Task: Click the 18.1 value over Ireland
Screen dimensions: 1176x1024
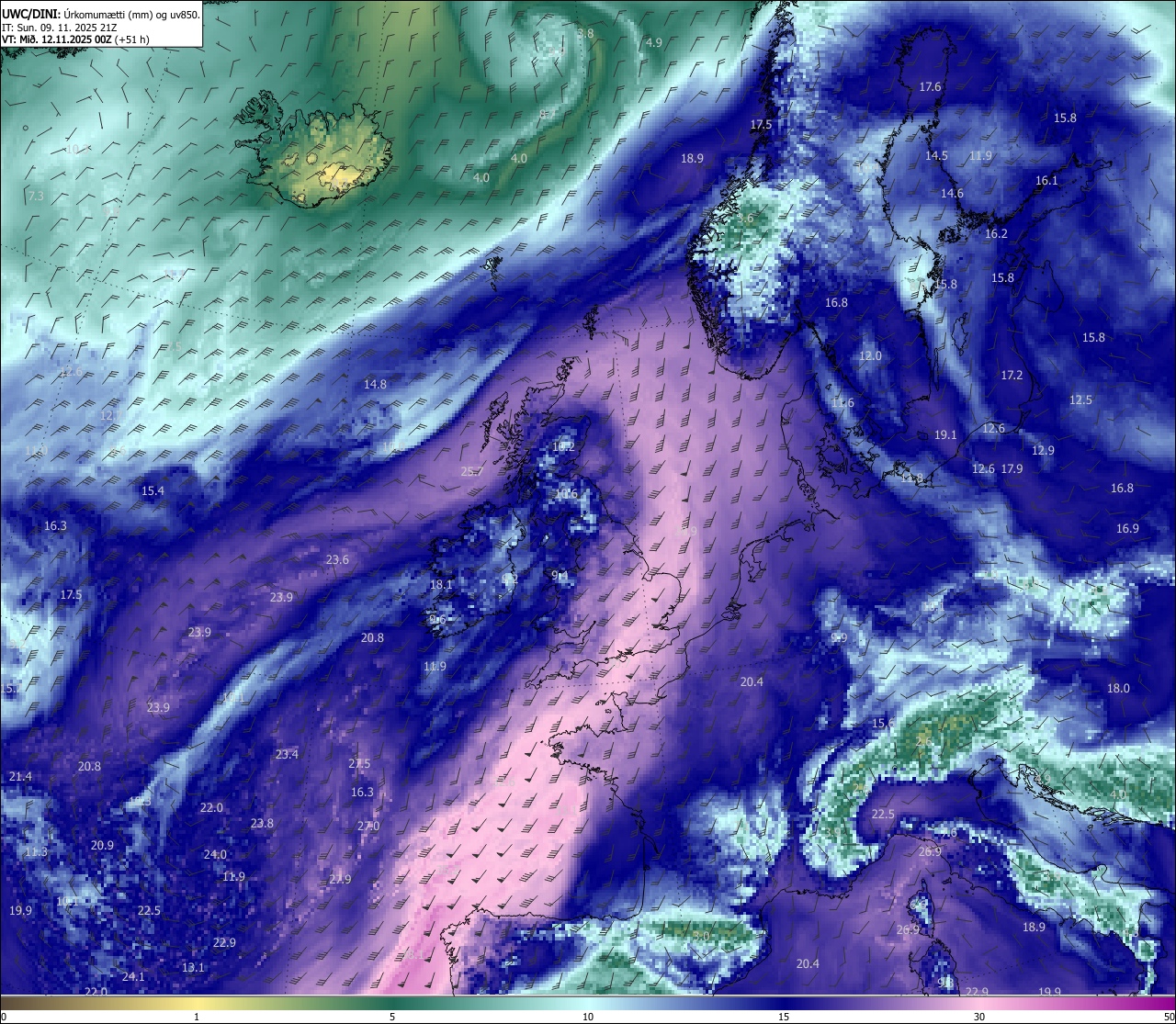Action: (x=441, y=585)
